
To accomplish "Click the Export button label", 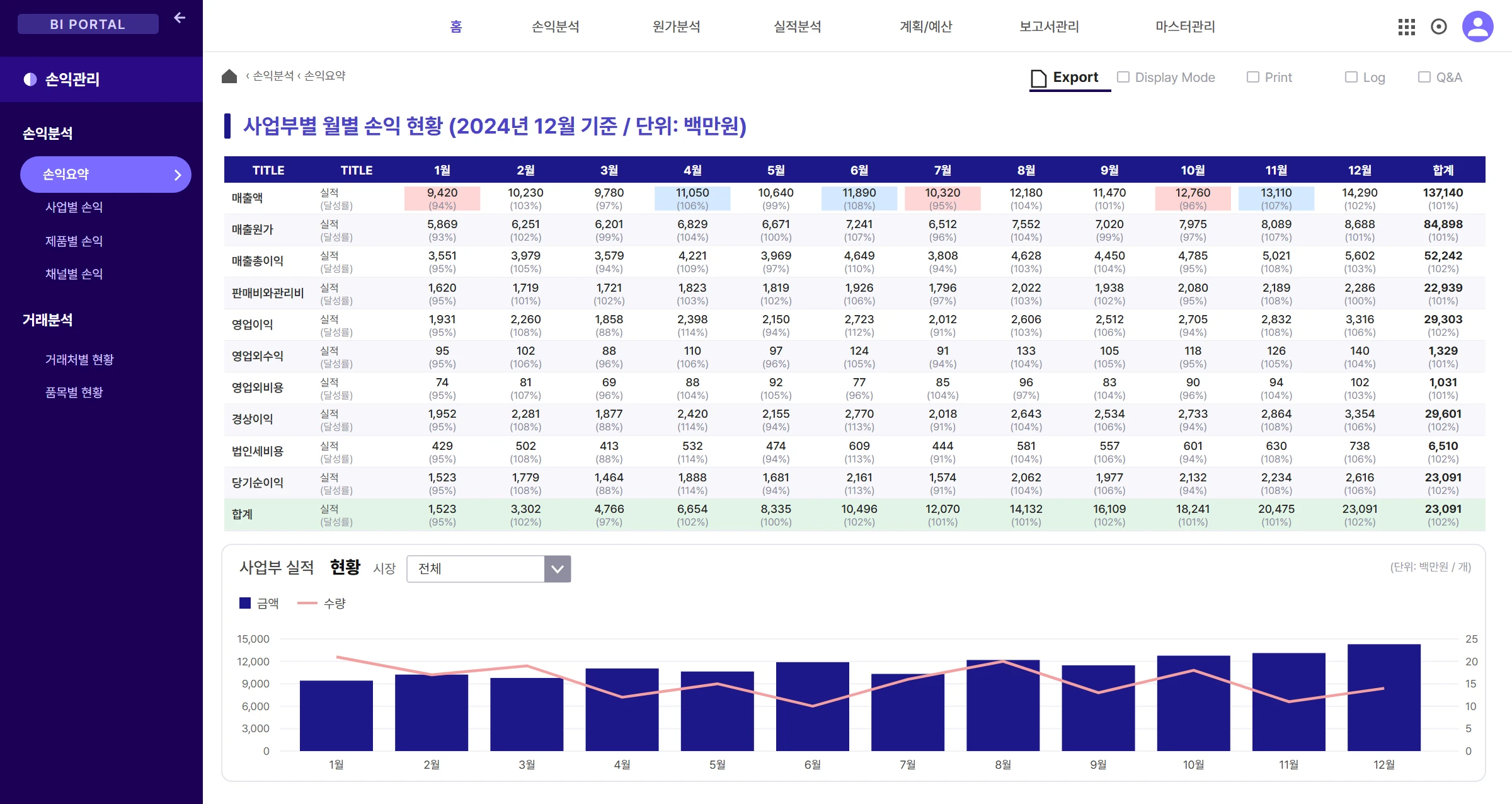I will [x=1075, y=77].
